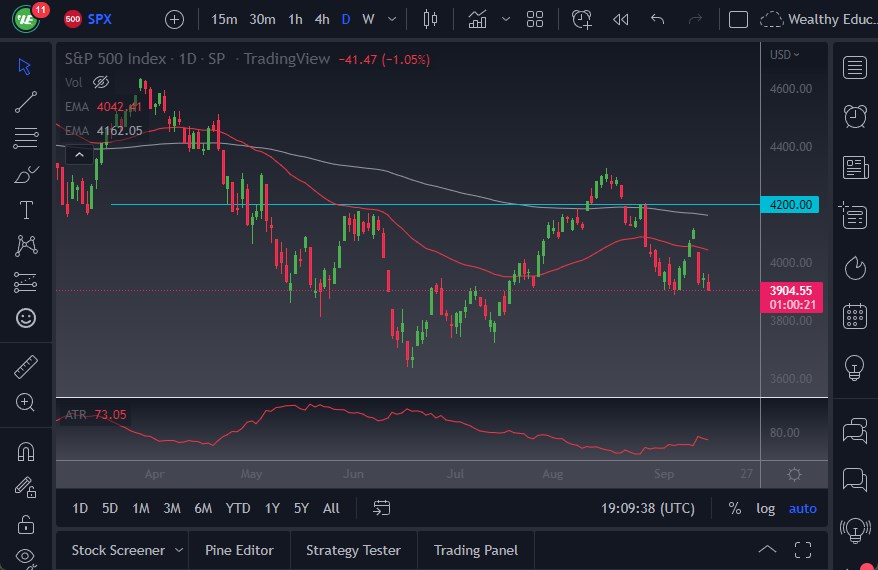Open chart settings gear icon
The image size is (878, 570).
(794, 475)
